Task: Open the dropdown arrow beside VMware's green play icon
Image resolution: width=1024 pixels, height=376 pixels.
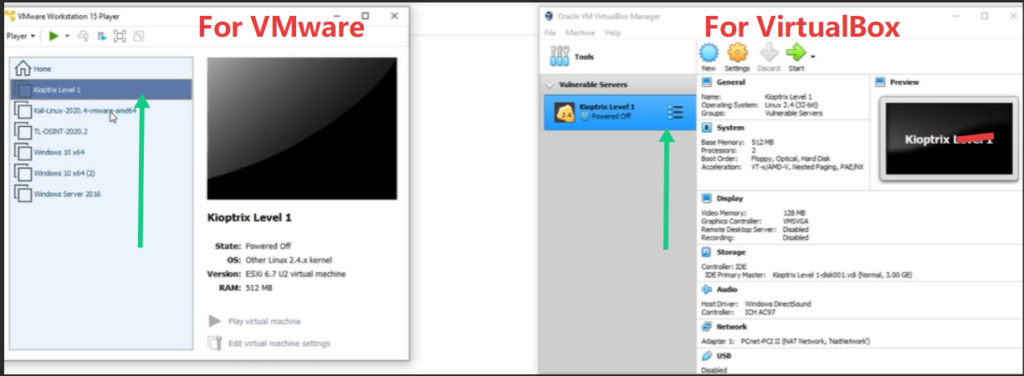Action: [x=67, y=37]
